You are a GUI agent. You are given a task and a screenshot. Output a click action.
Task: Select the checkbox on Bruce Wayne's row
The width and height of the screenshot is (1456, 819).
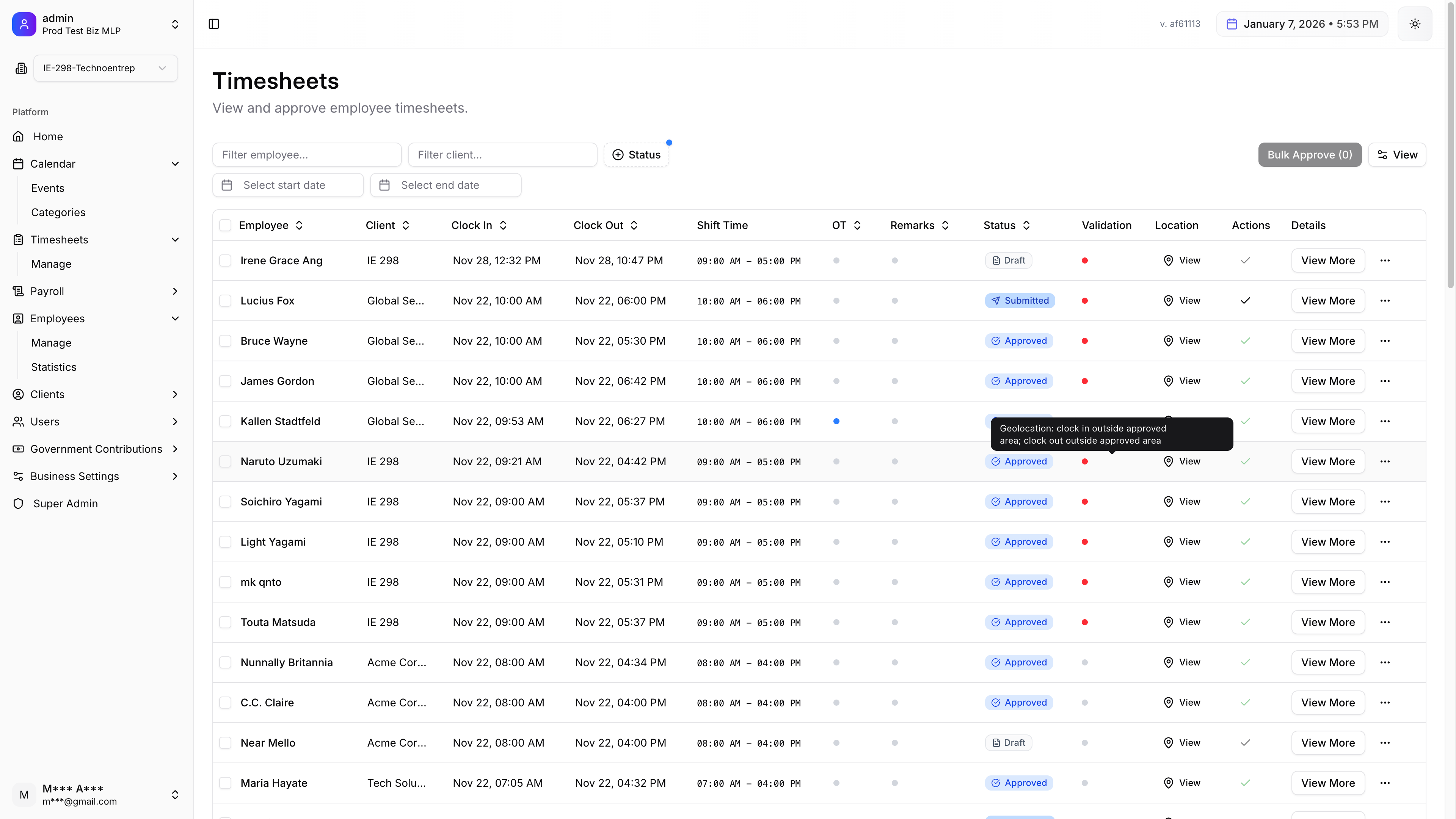(x=226, y=341)
